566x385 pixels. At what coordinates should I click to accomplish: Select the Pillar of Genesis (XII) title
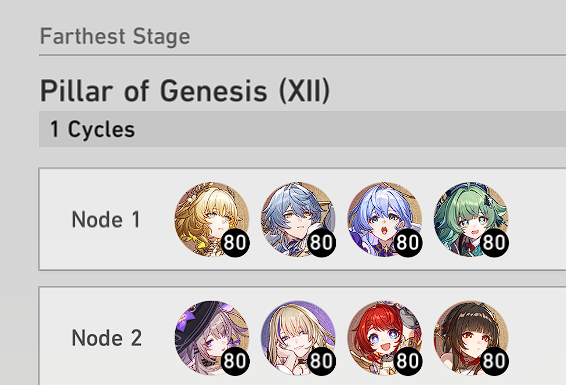pyautogui.click(x=185, y=91)
